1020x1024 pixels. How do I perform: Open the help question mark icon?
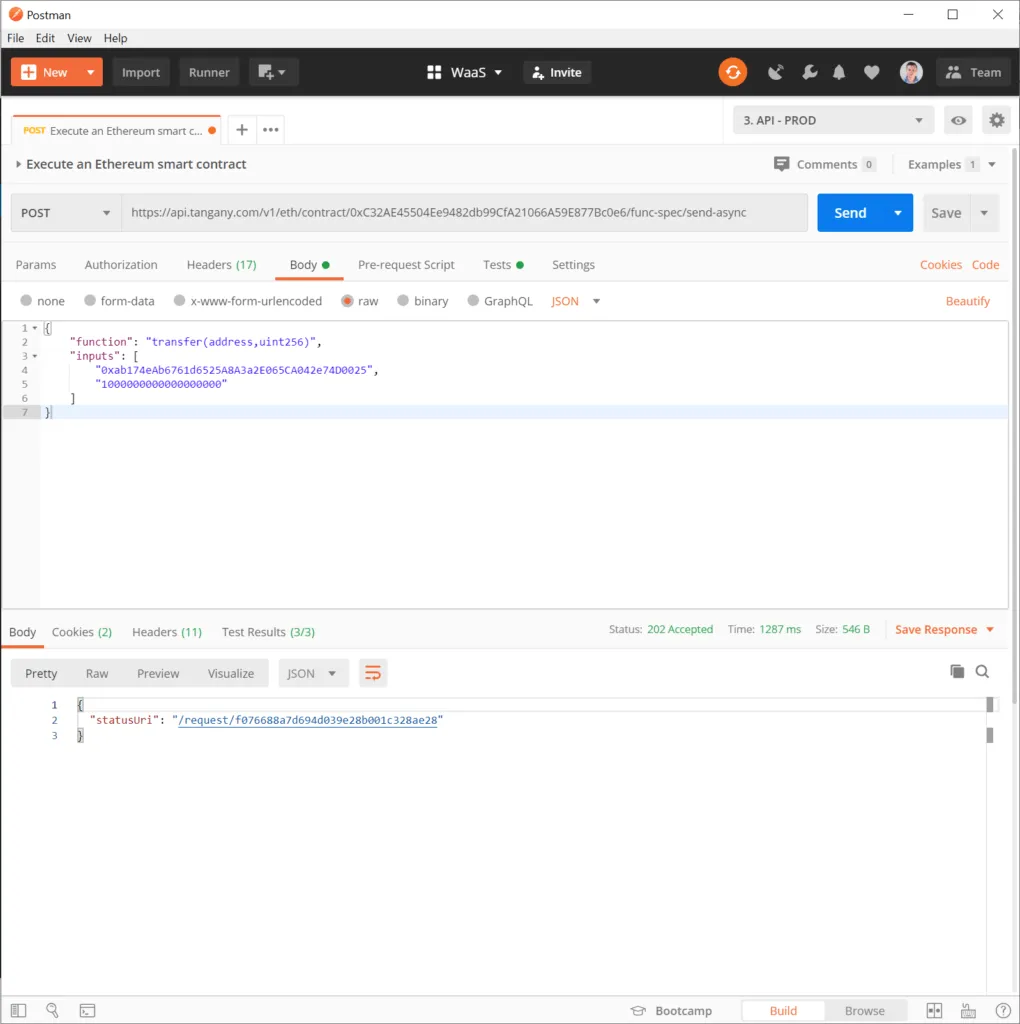tap(1003, 1010)
